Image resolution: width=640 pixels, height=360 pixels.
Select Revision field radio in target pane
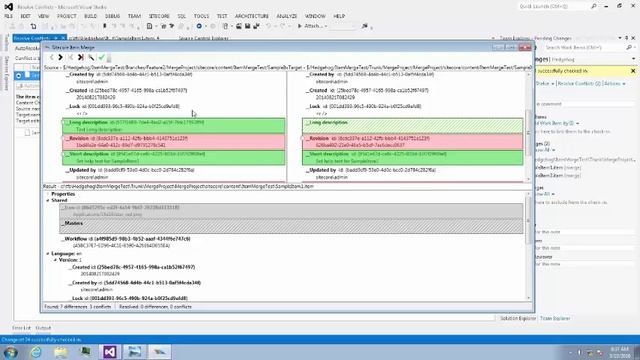pyautogui.click(x=303, y=138)
